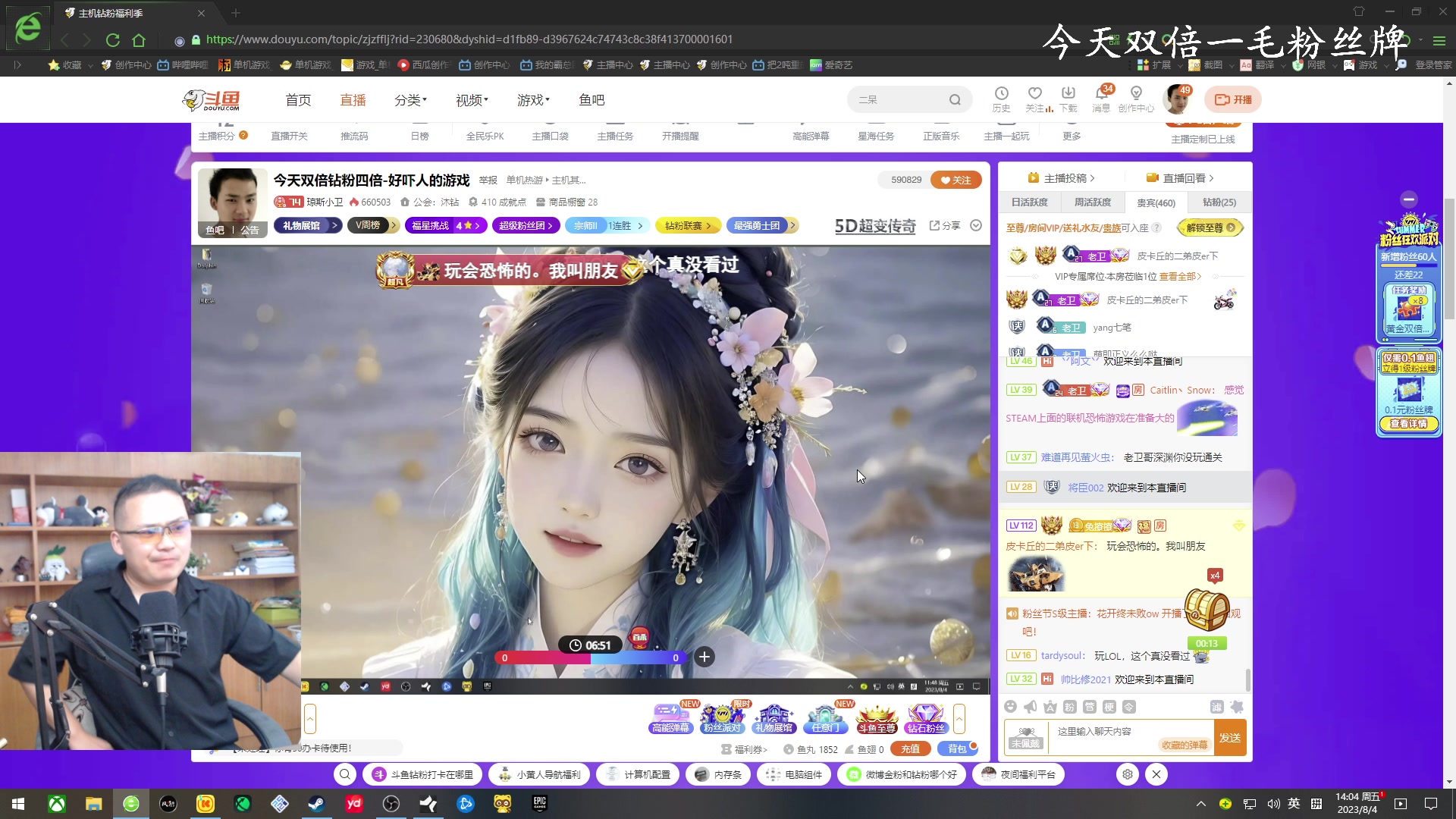打开弹幕过滤（滤）图标
This screenshot has height=819, width=1456.
click(1218, 706)
